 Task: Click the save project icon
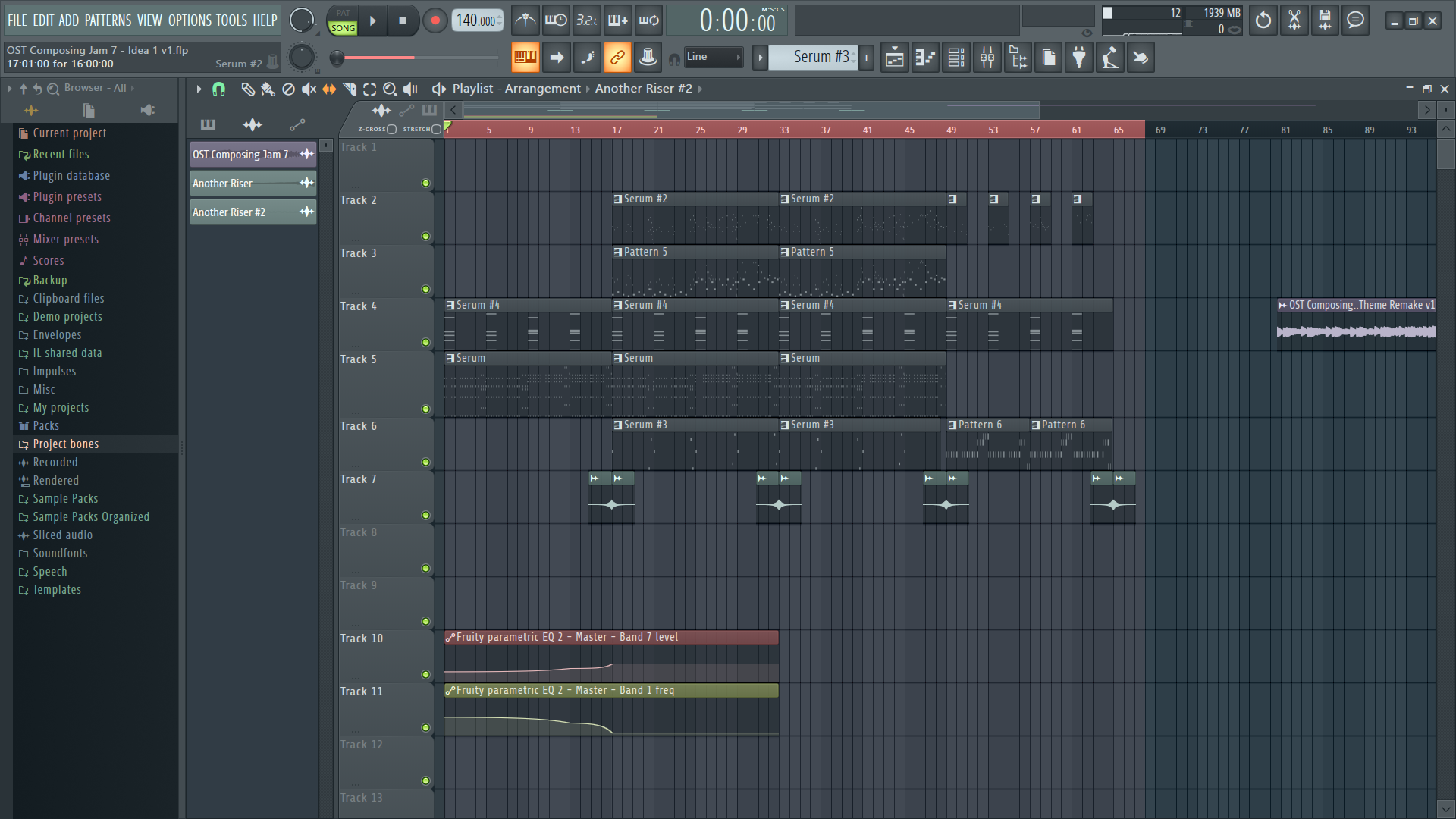coord(1325,20)
